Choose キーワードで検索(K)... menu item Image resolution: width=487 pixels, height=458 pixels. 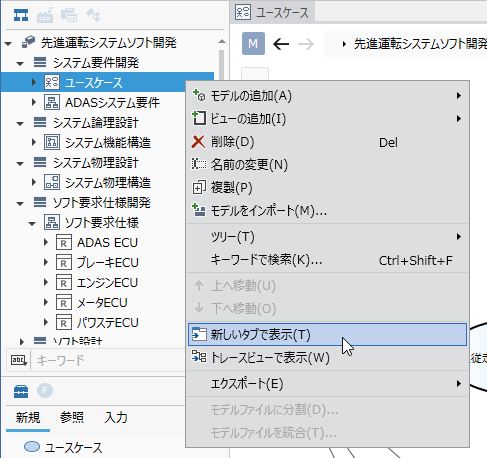(x=327, y=260)
